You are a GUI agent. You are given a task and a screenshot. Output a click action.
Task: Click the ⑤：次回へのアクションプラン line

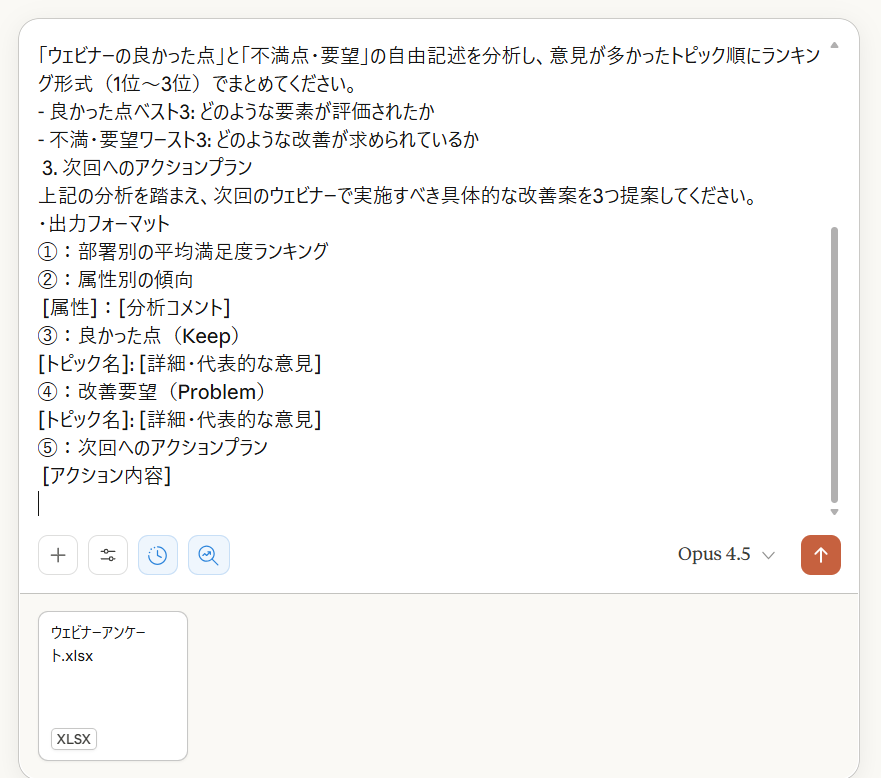click(153, 447)
